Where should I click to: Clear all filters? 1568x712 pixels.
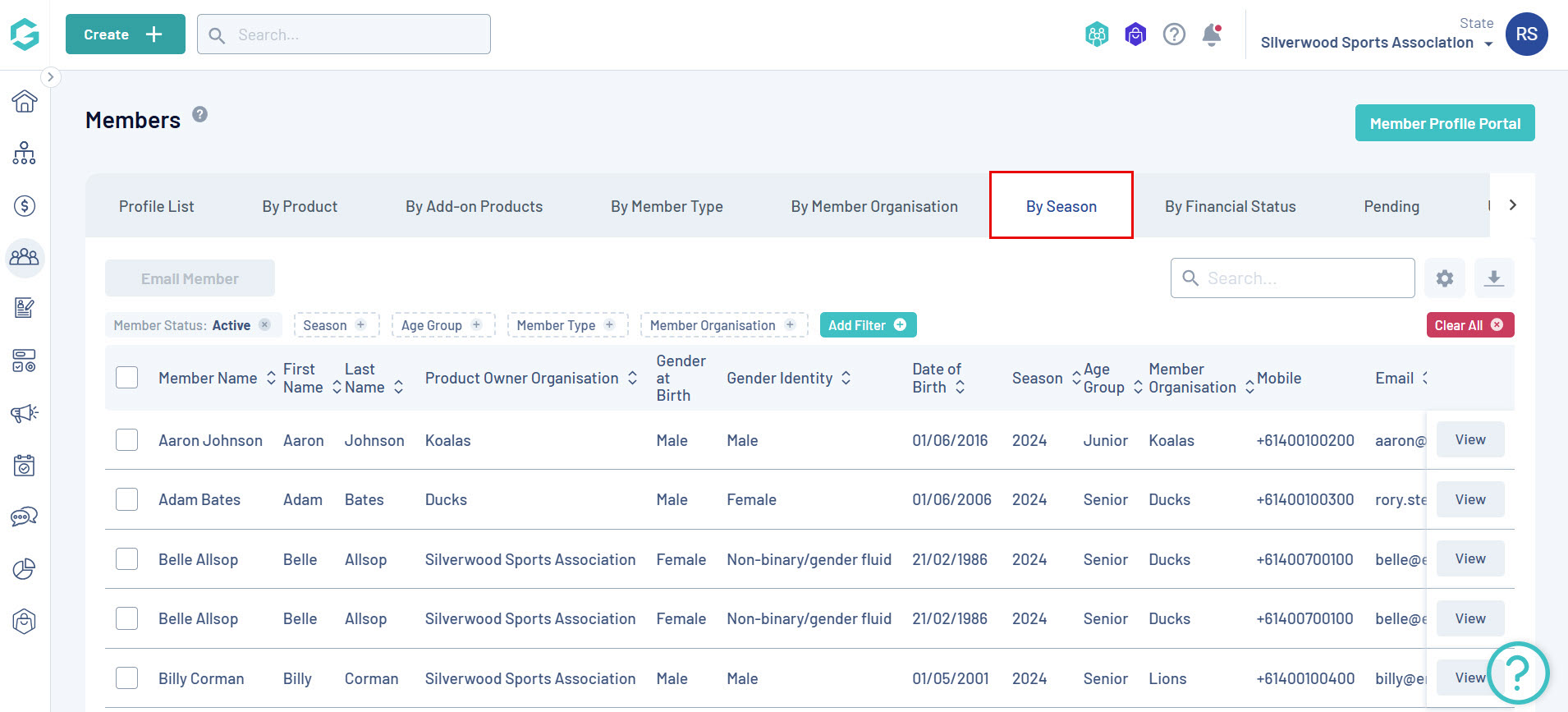[x=1469, y=325]
